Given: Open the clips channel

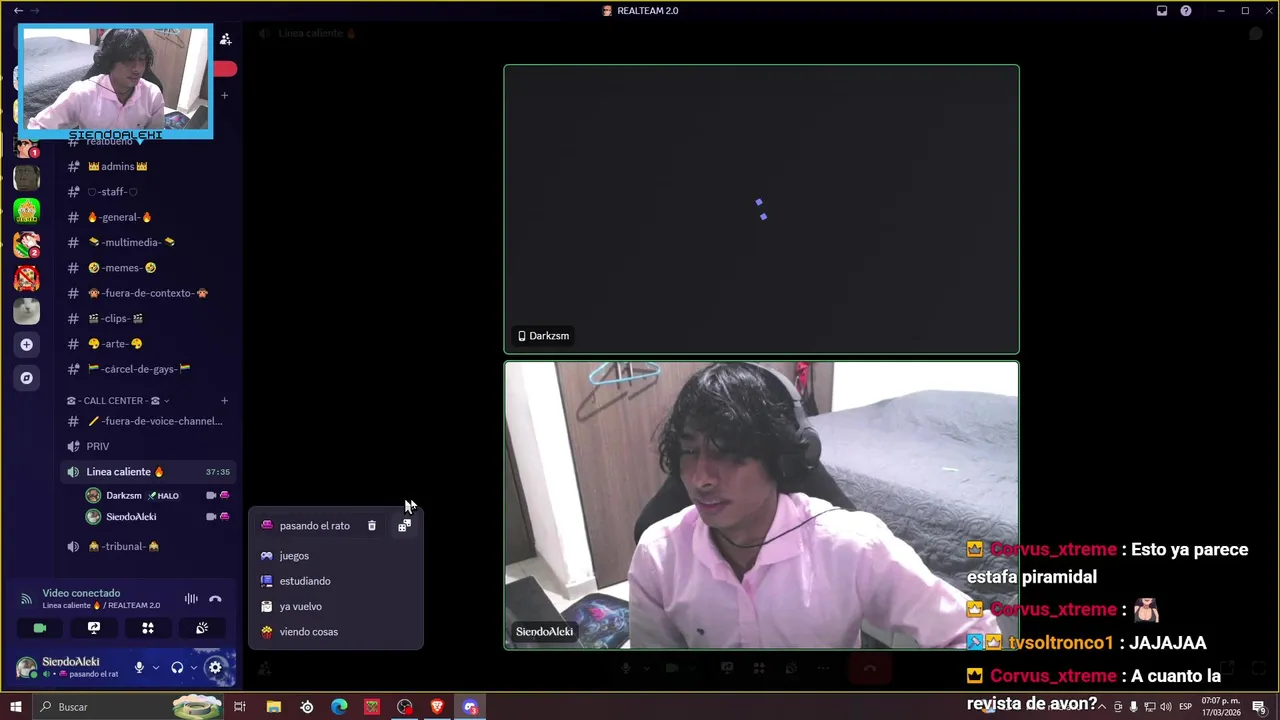Looking at the screenshot, I should coord(148,318).
